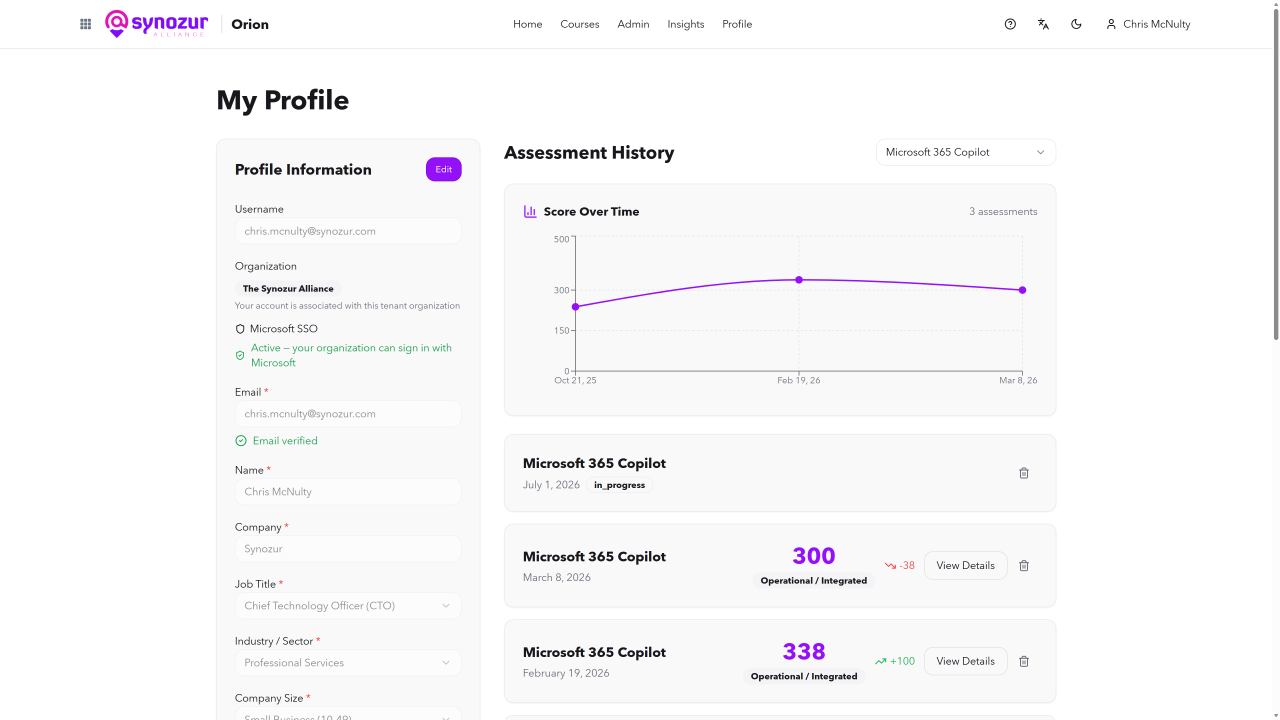1280x720 pixels.
Task: Open the Job Title dropdown
Action: coord(348,606)
